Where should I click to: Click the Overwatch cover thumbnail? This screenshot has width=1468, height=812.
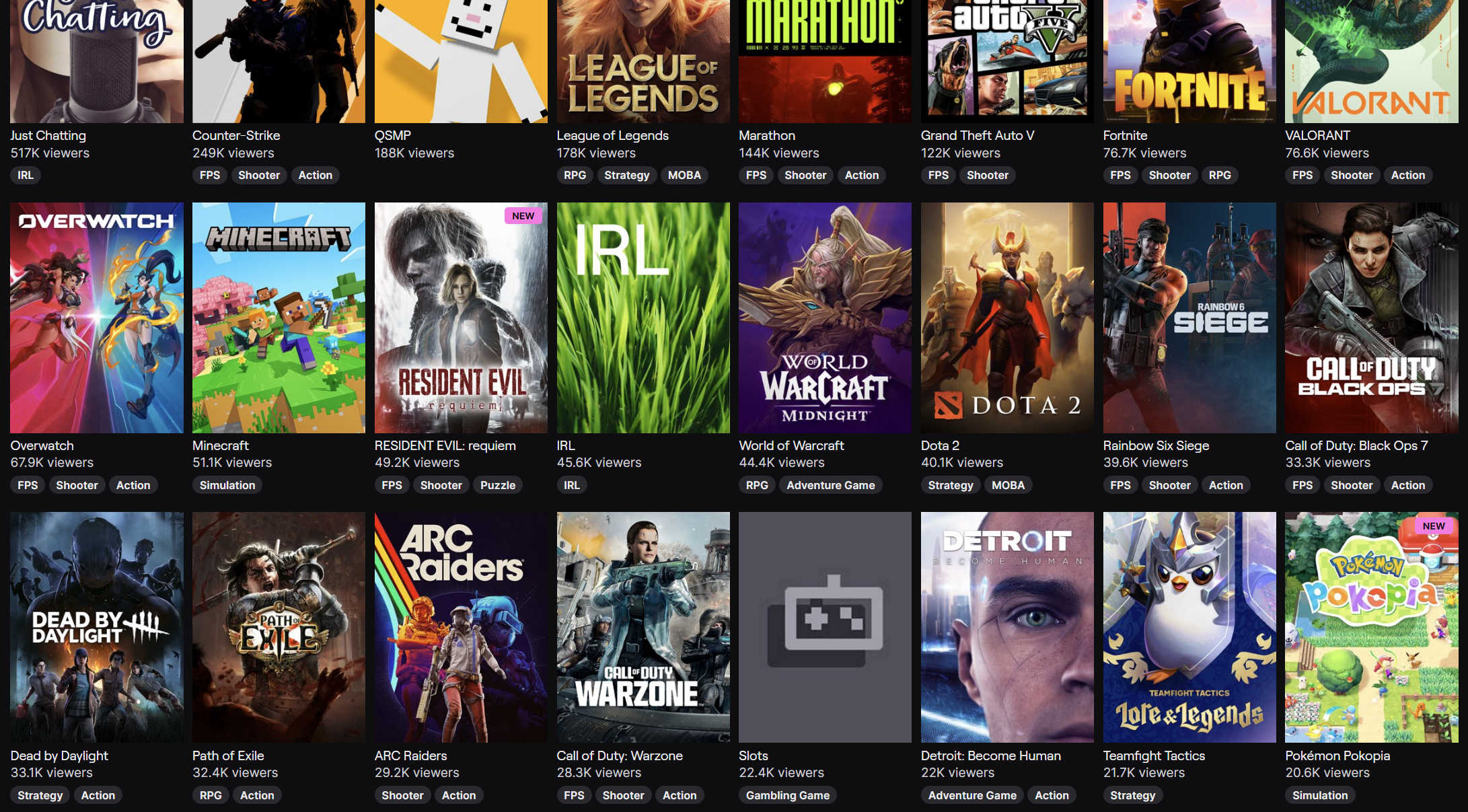97,318
